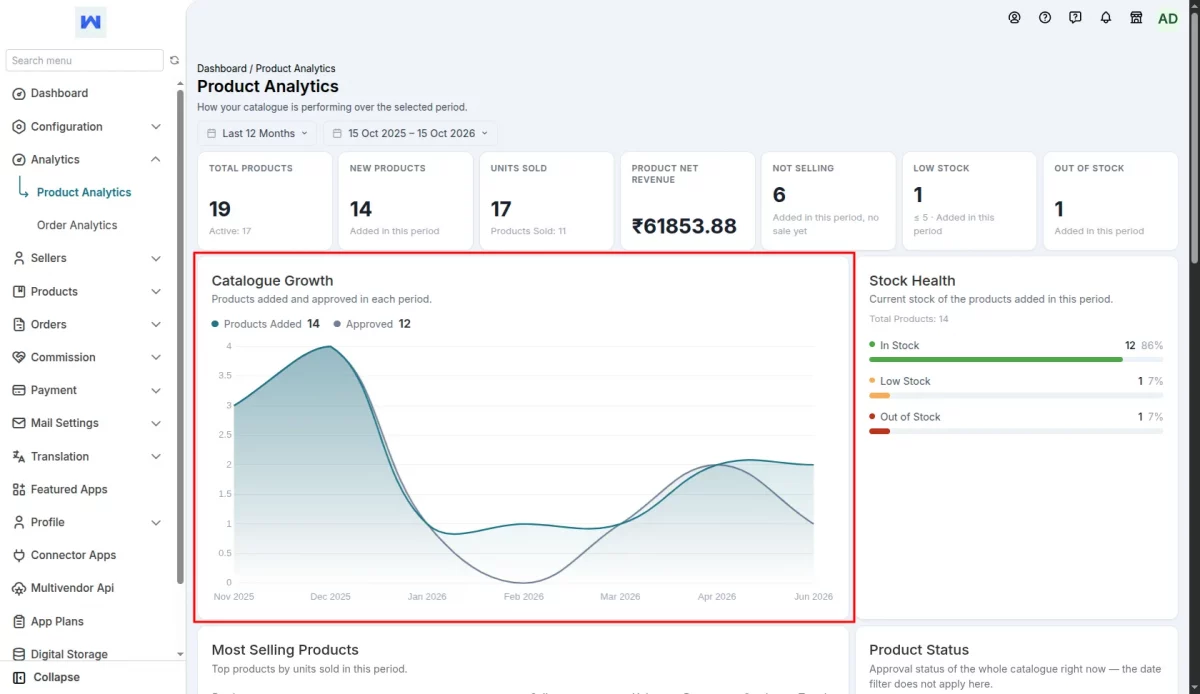Viewport: 1200px width, 694px height.
Task: Open the 15 Oct 2025 – 15 Oct 2026 date range picker
Action: [x=410, y=133]
